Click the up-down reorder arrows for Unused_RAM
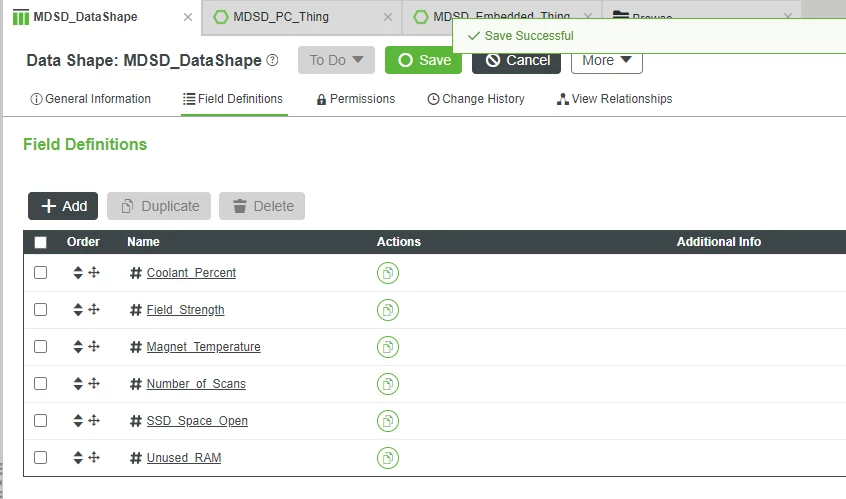This screenshot has width=846, height=499. click(78, 457)
